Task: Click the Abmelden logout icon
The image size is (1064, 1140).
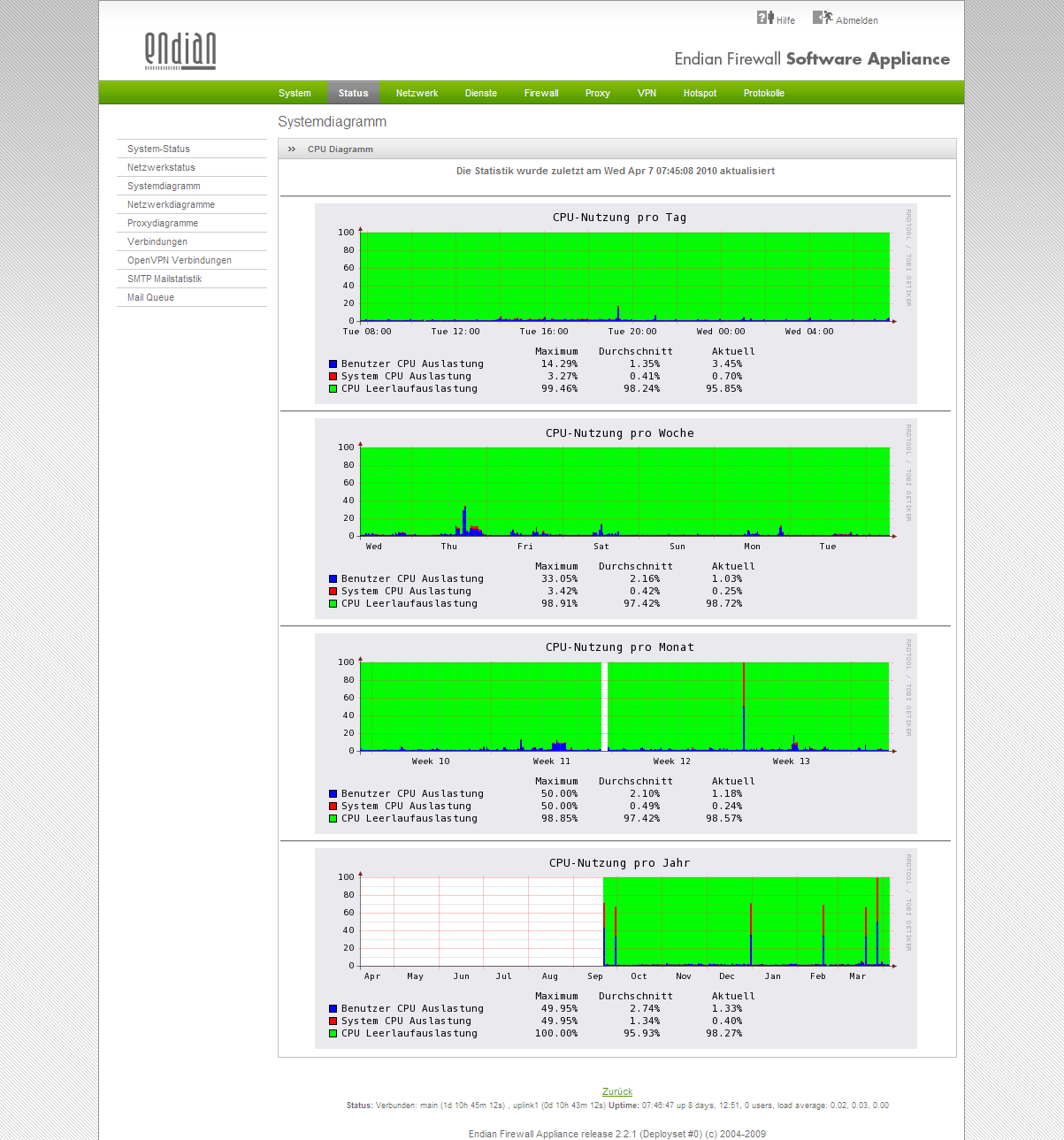Action: point(822,18)
